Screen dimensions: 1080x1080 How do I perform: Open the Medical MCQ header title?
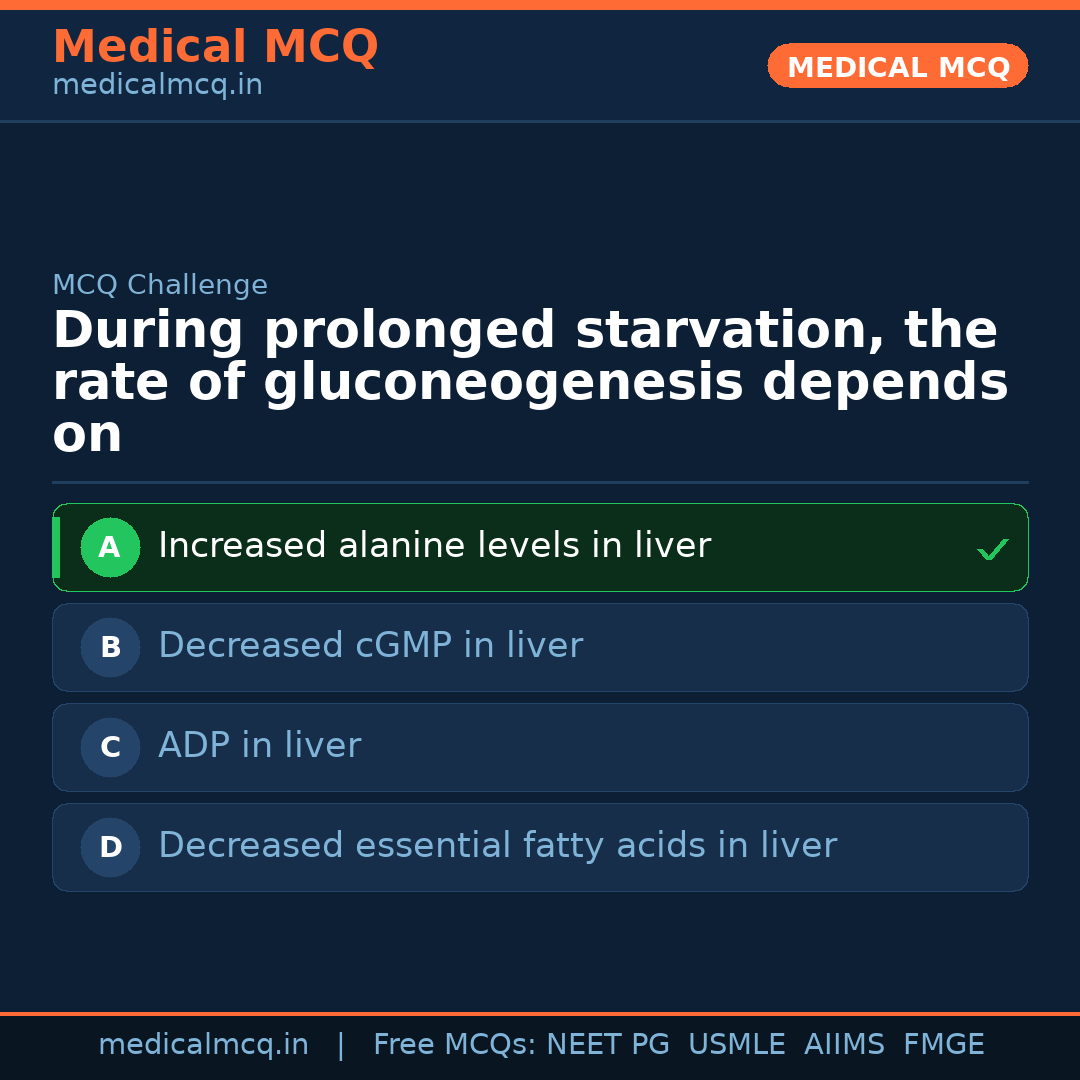[215, 47]
